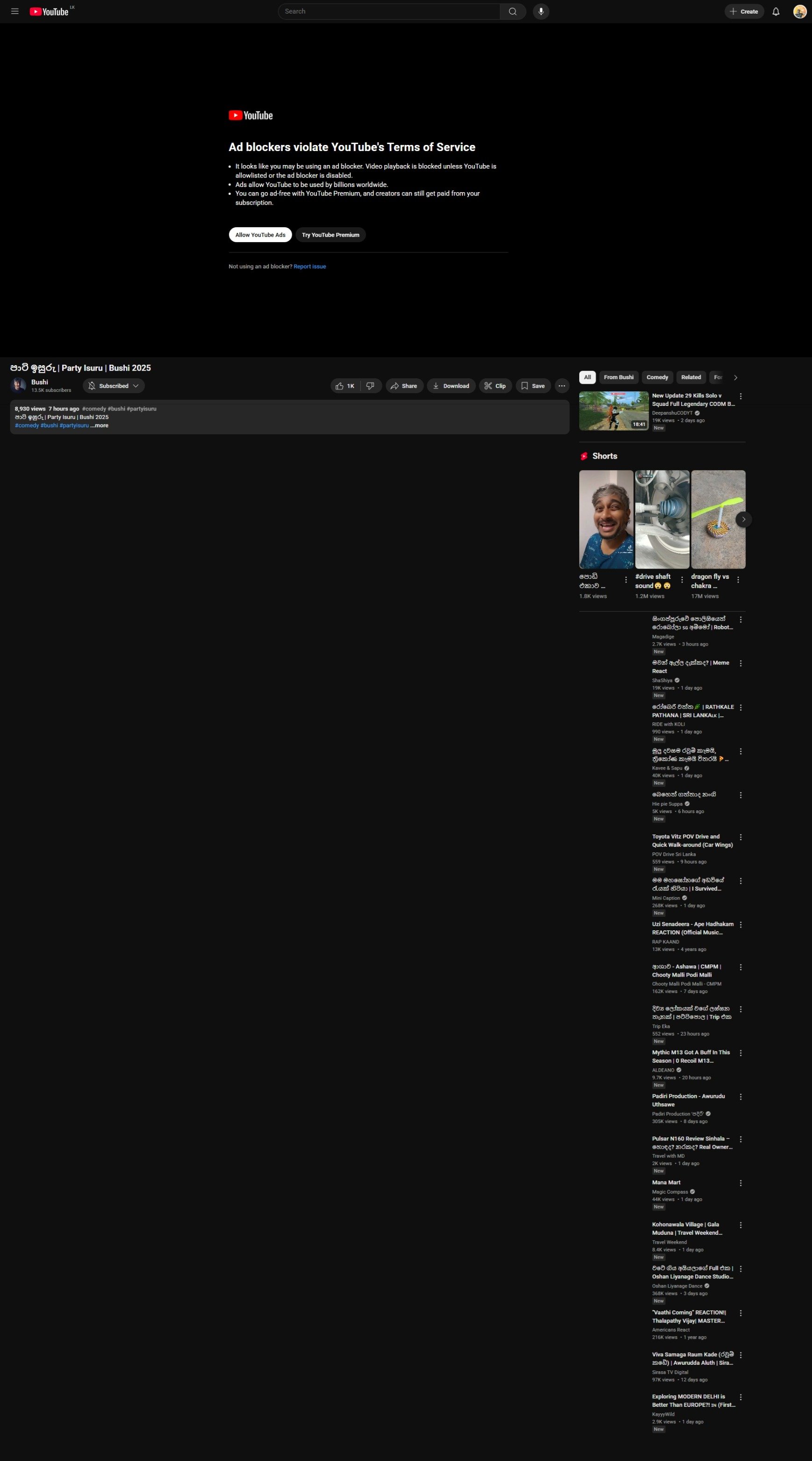The width and height of the screenshot is (812, 1461).
Task: Switch to the Related filter chip
Action: 690,377
